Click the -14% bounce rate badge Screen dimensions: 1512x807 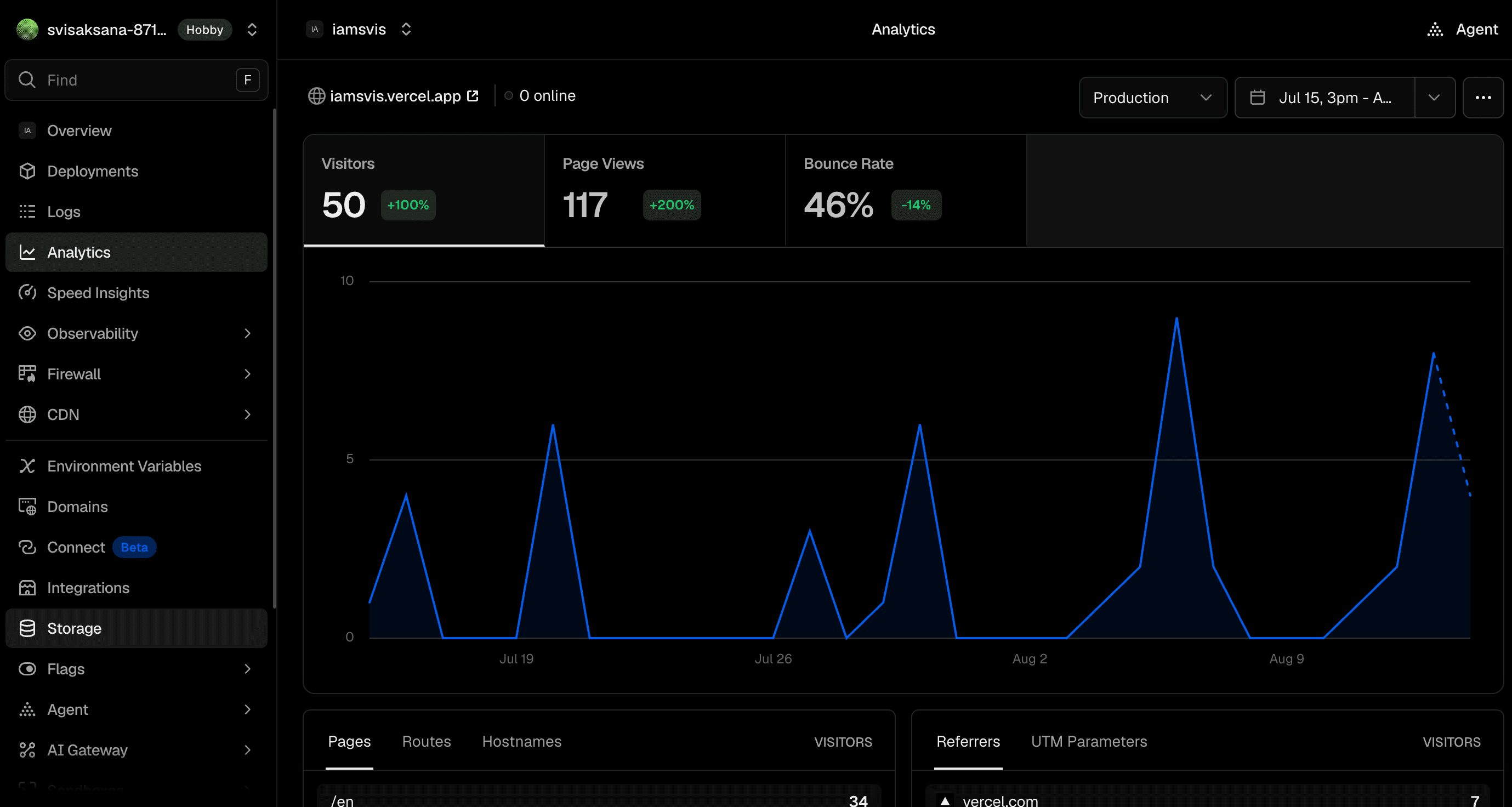coord(916,204)
